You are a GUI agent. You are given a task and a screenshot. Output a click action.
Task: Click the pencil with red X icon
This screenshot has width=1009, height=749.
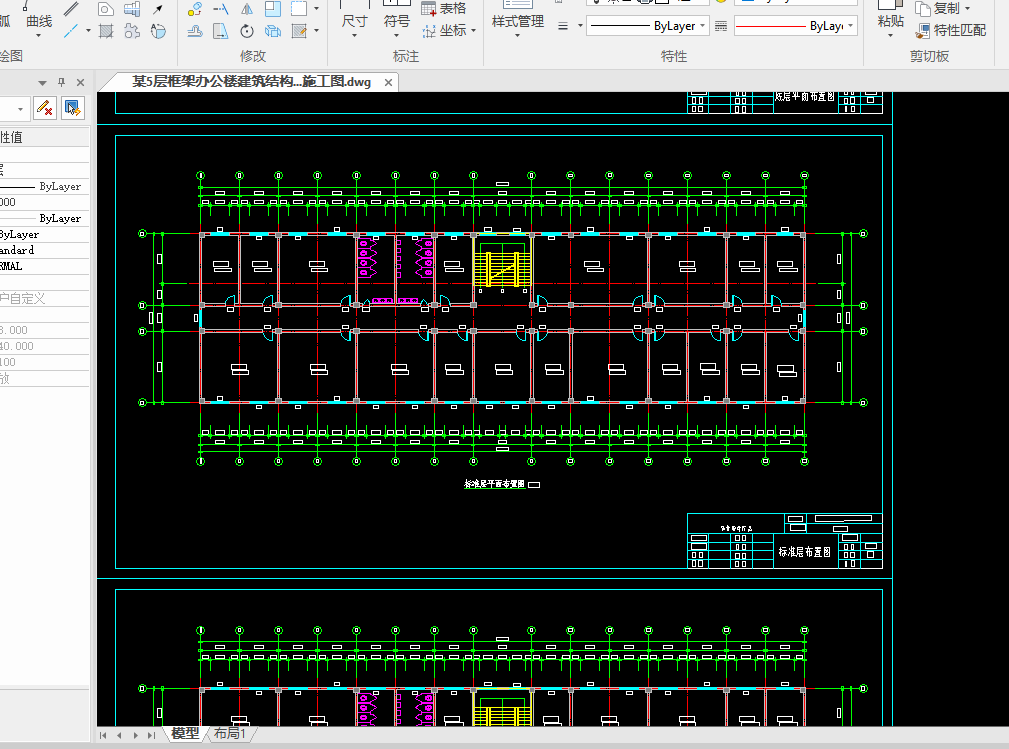[x=44, y=107]
